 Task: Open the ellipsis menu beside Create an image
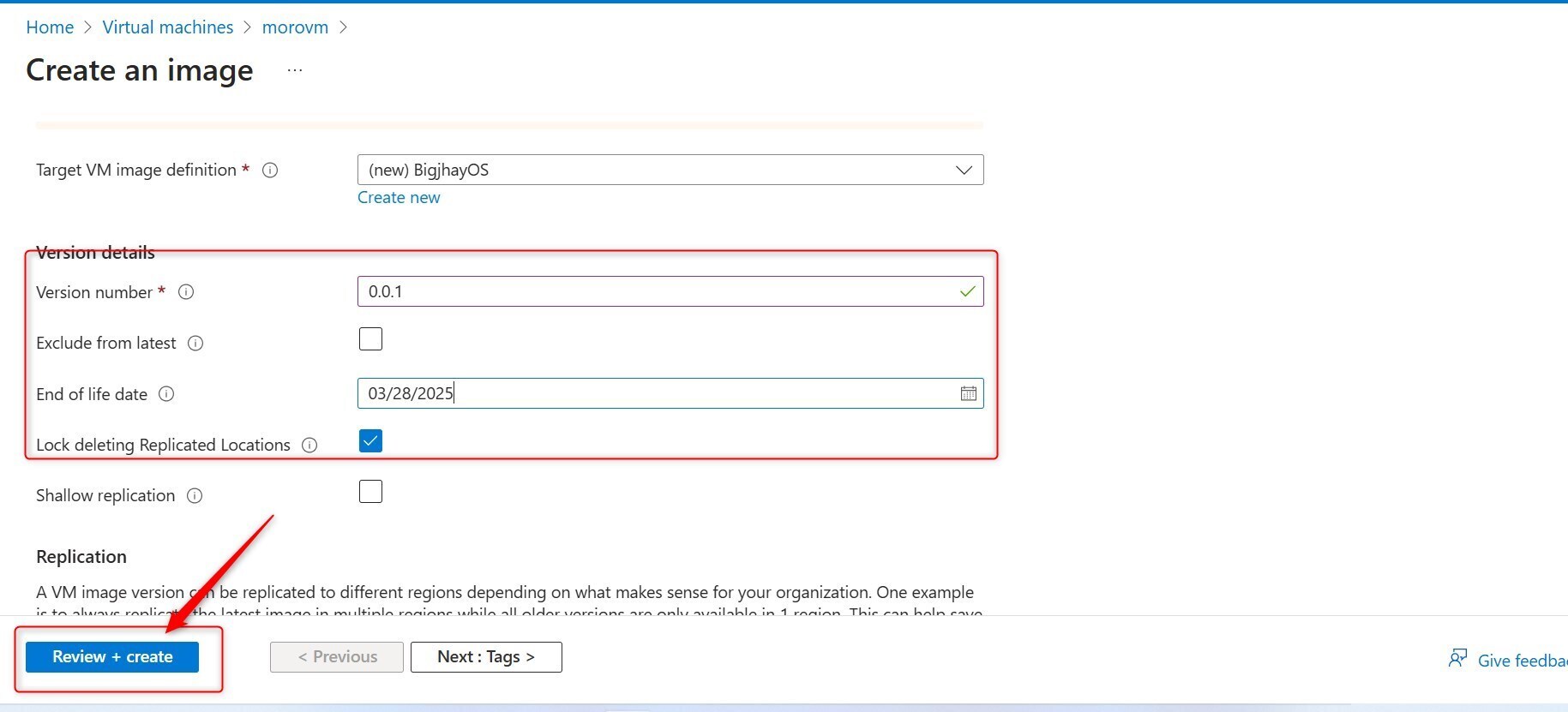[x=295, y=70]
